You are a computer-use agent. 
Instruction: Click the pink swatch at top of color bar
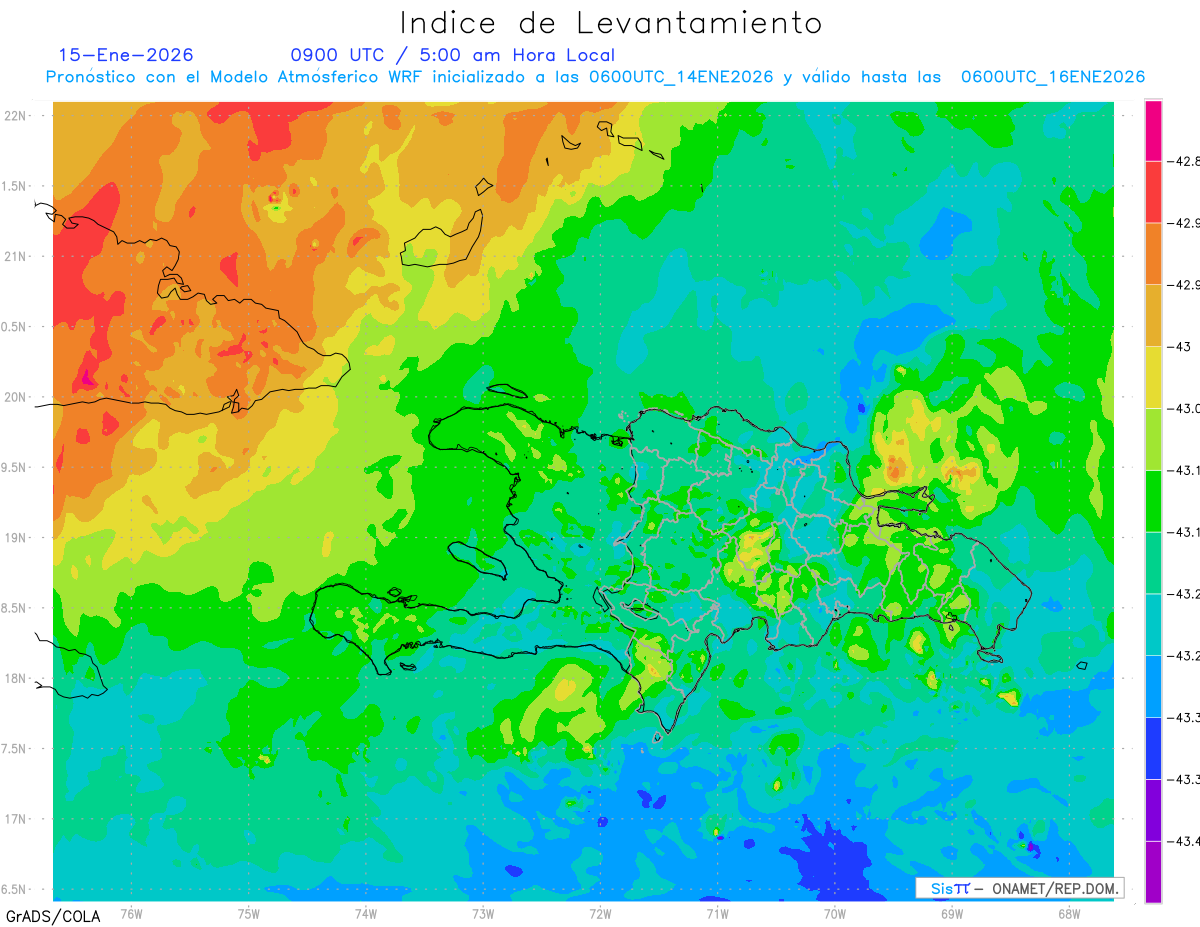[1153, 130]
